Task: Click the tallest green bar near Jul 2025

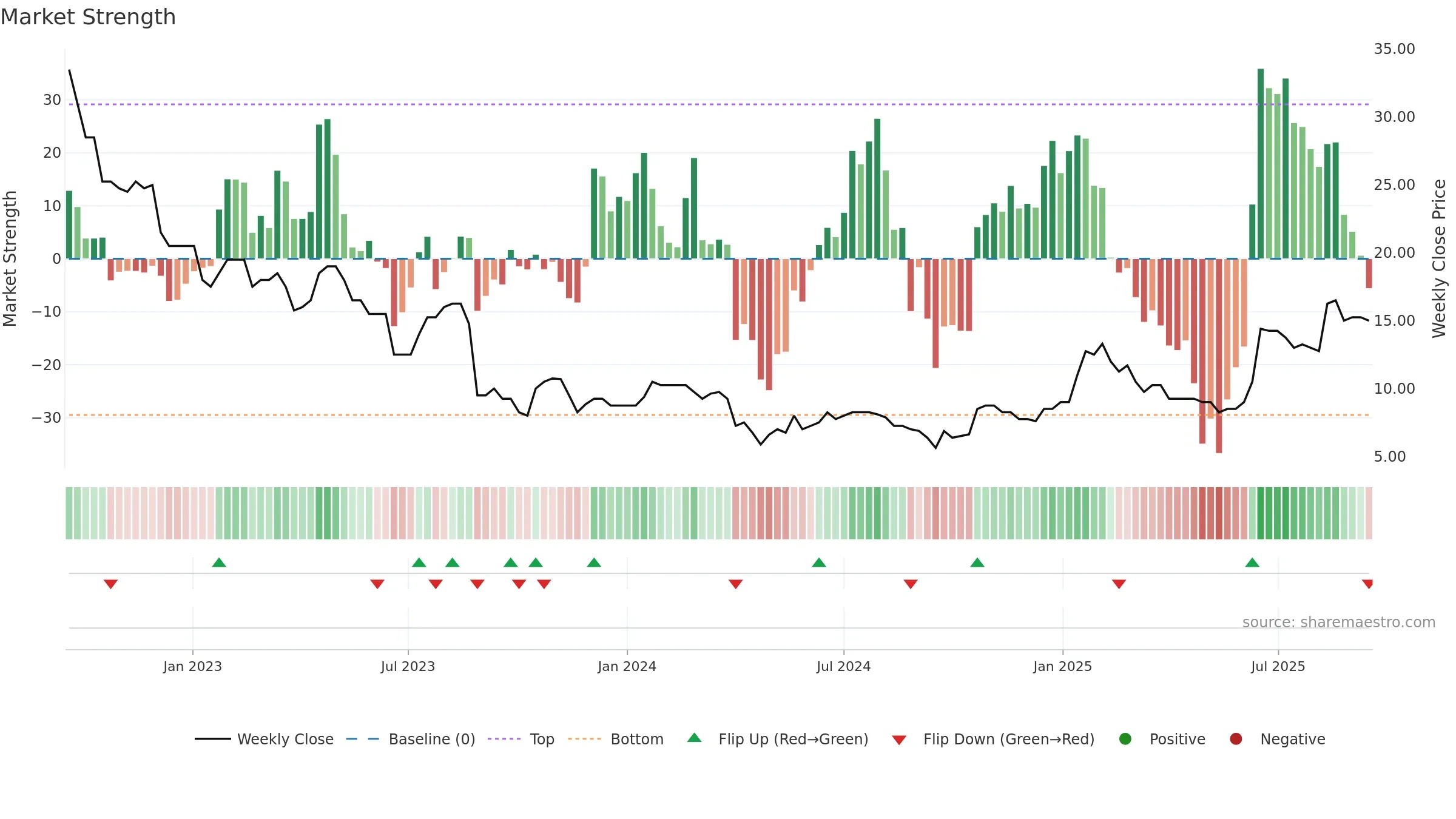Action: [1261, 164]
